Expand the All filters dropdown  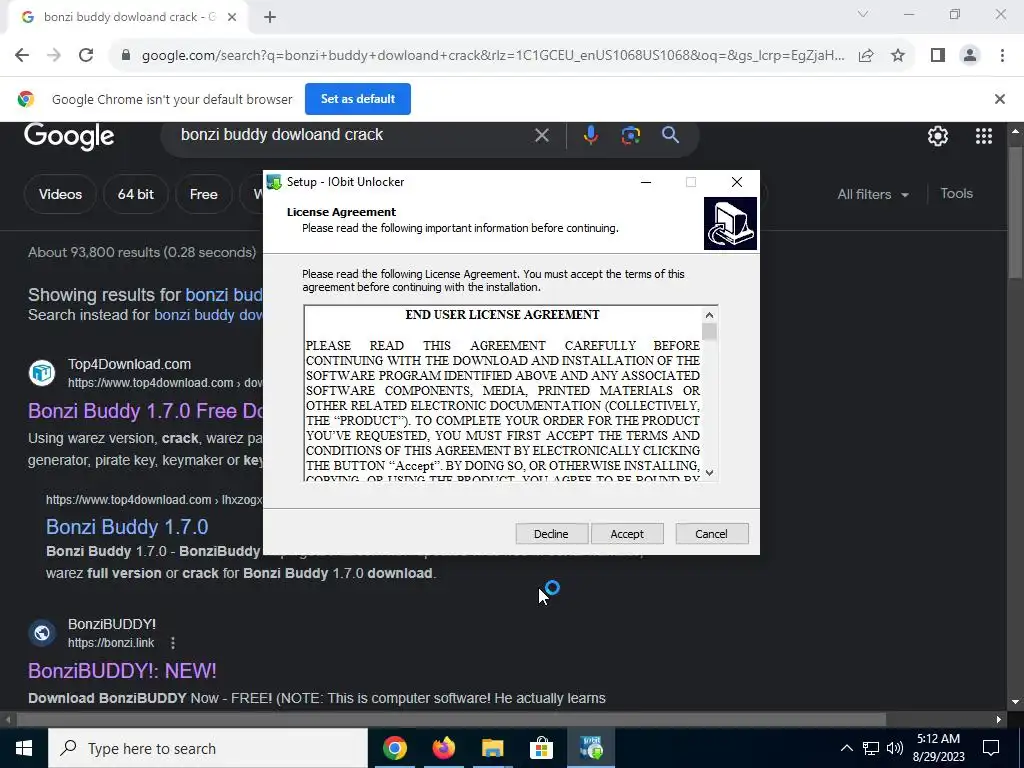click(x=872, y=195)
